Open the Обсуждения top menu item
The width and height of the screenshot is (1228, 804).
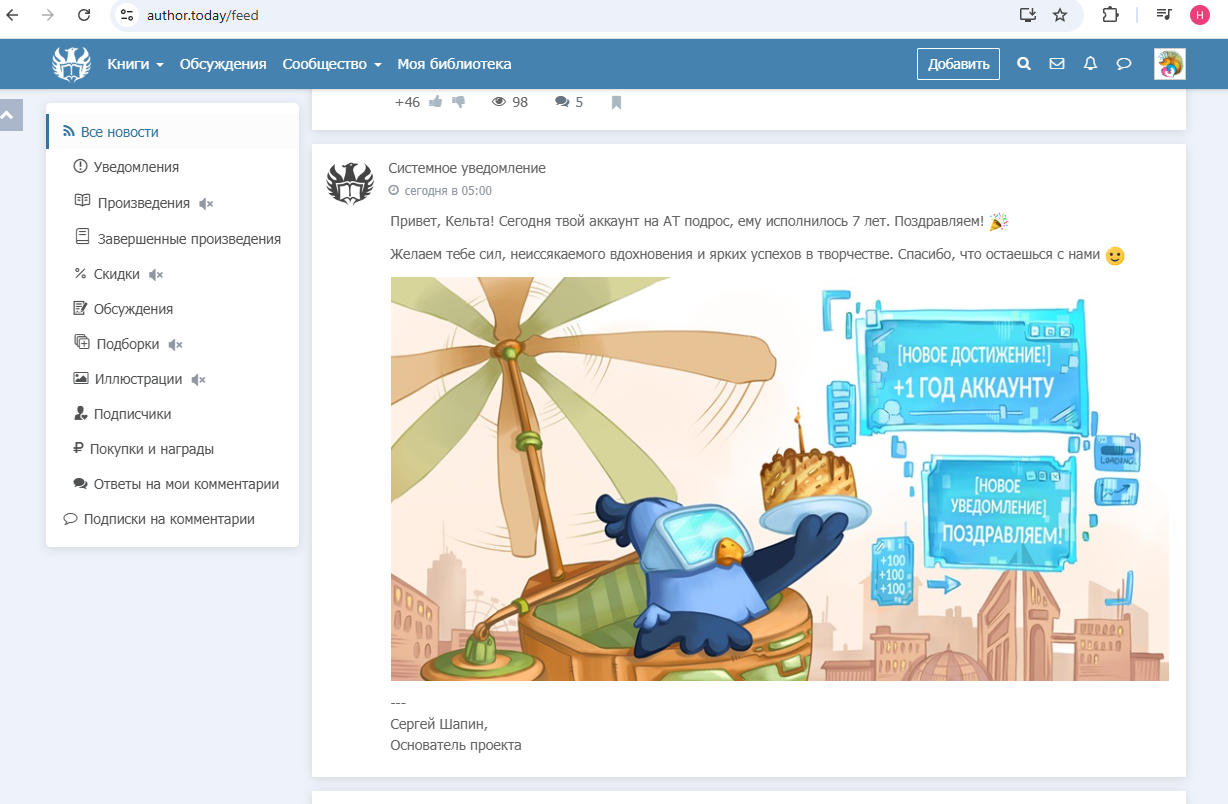[223, 64]
